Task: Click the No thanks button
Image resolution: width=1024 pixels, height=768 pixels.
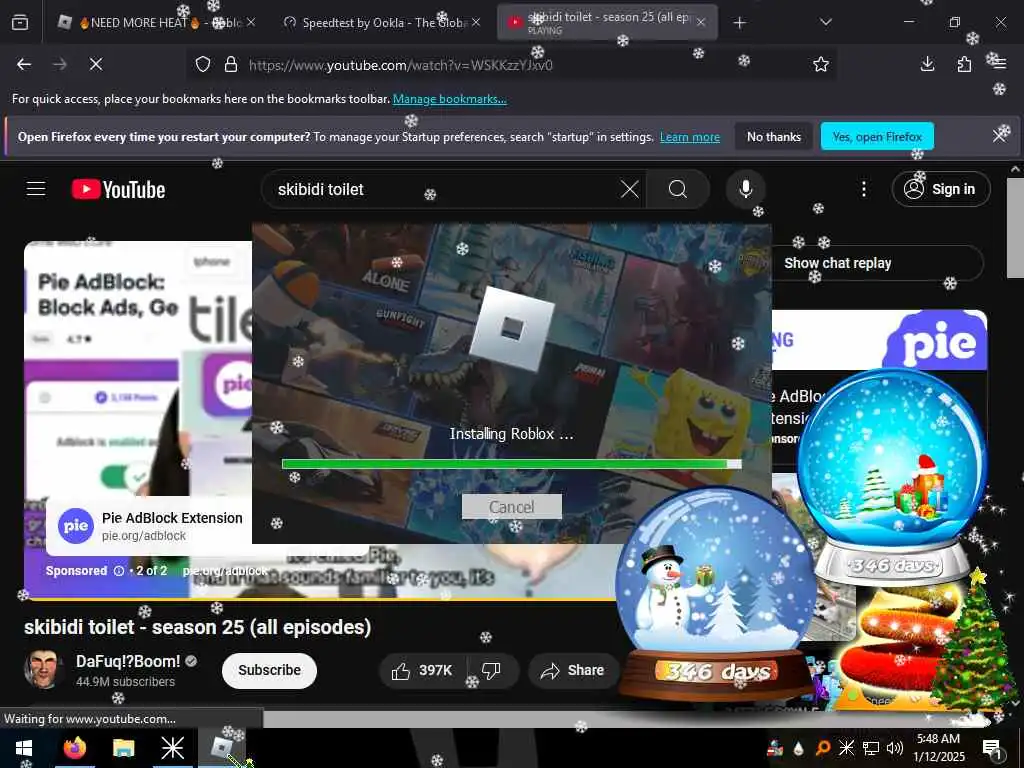Action: 773,136
